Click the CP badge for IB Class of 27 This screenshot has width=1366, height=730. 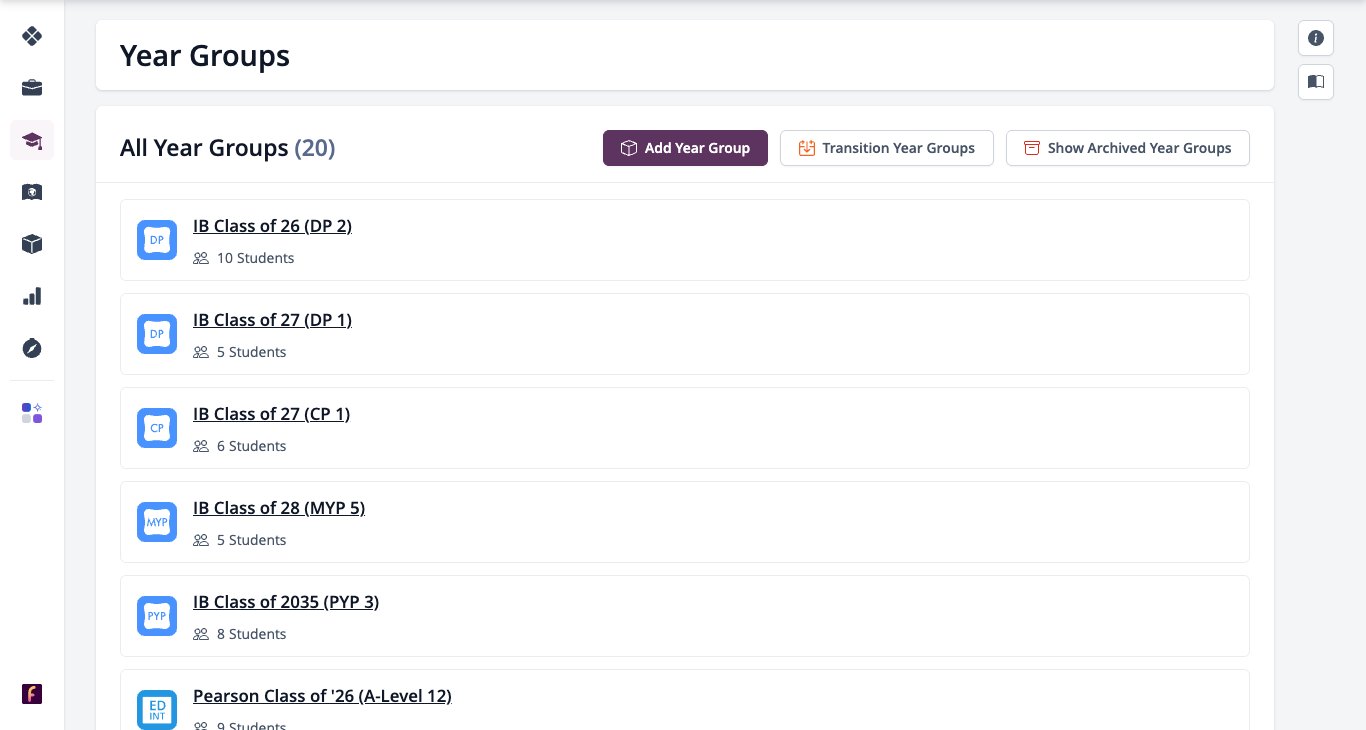(x=157, y=428)
